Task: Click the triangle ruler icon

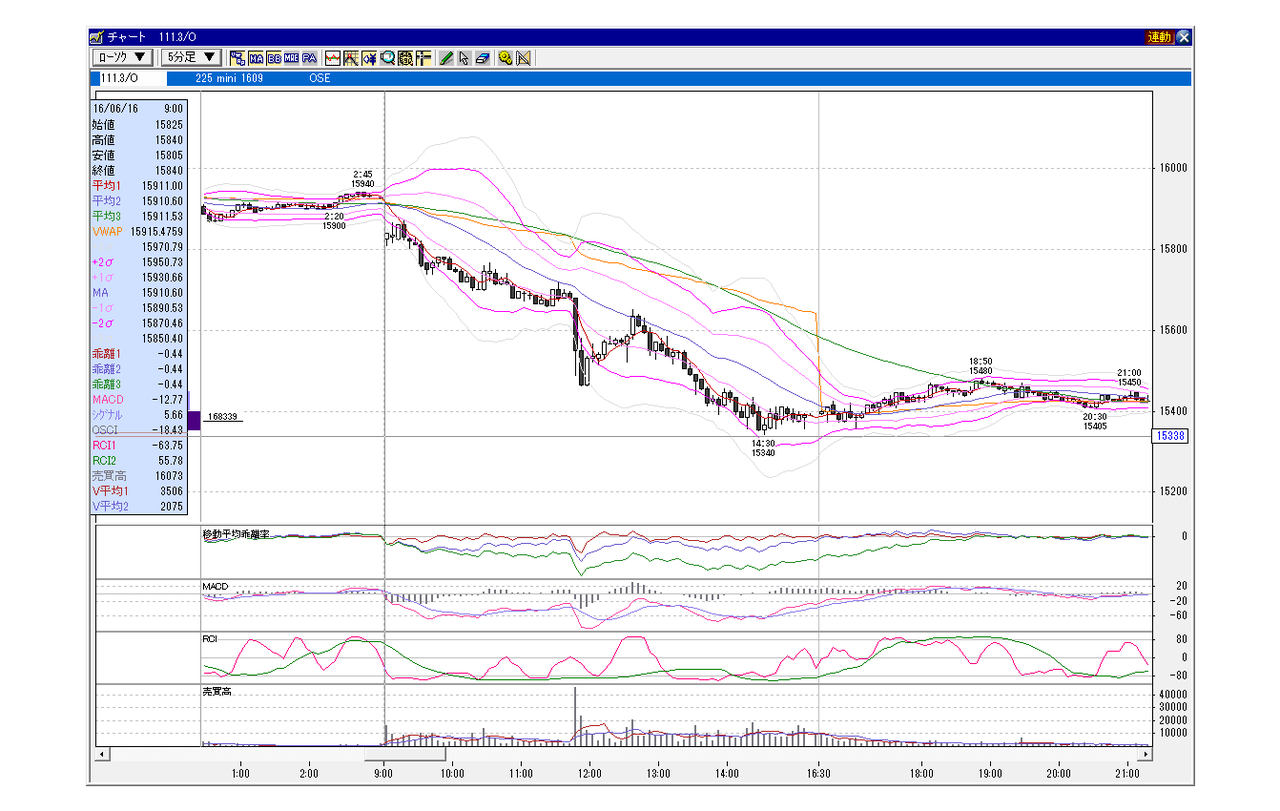Action: point(523,58)
